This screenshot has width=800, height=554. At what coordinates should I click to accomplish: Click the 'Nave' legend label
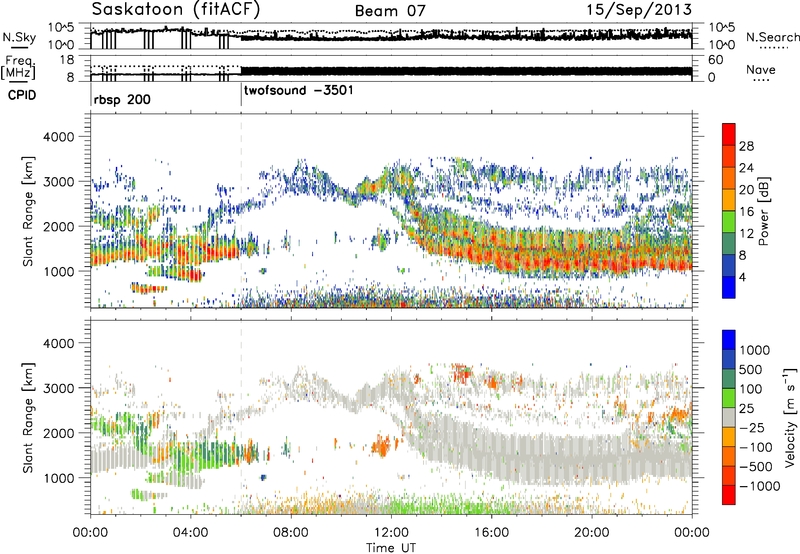click(x=761, y=70)
